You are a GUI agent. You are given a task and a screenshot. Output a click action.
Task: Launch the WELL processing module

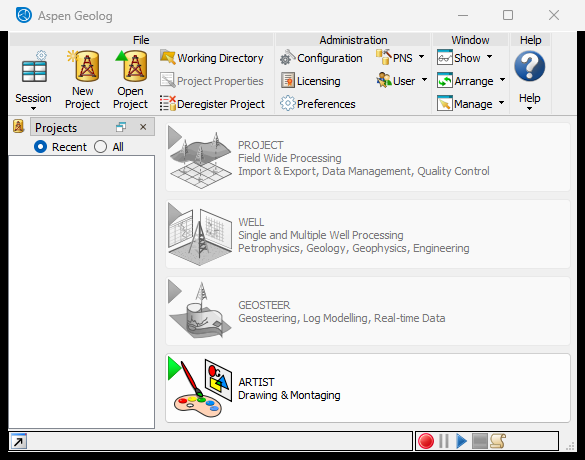point(368,234)
